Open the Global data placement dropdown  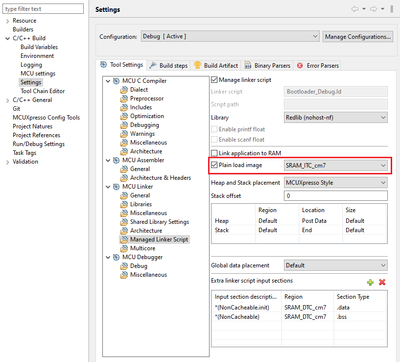click(x=336, y=265)
